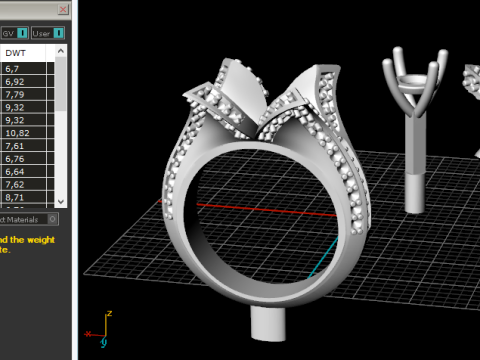Select the 10,82 DWT row

[23, 133]
